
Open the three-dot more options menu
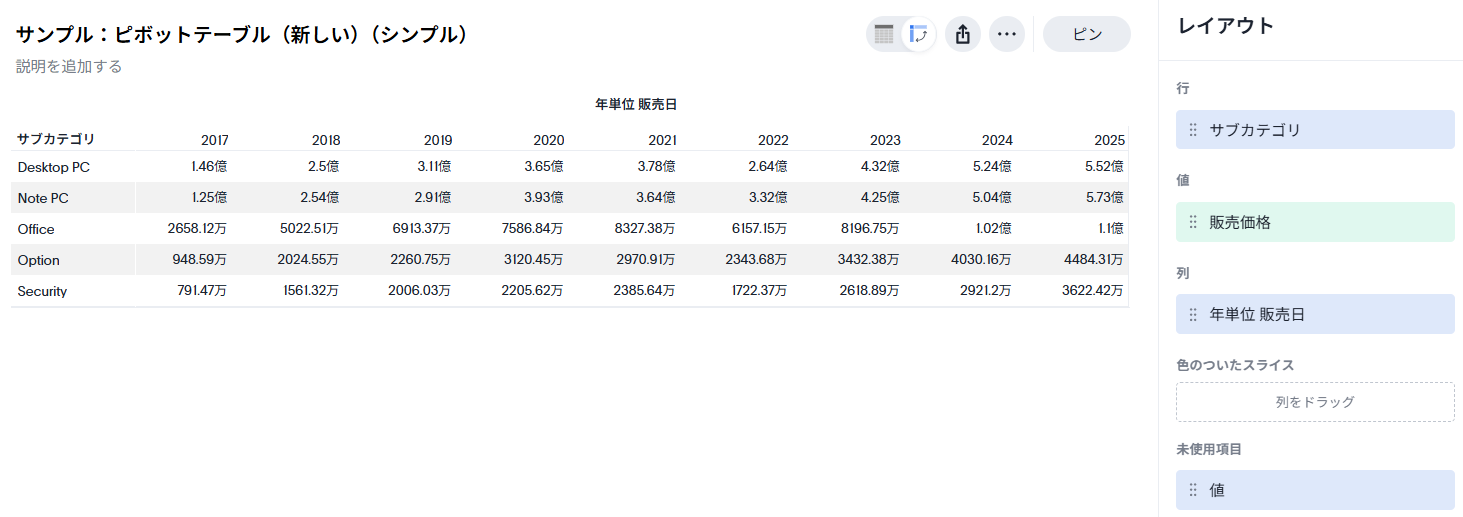(x=1007, y=34)
